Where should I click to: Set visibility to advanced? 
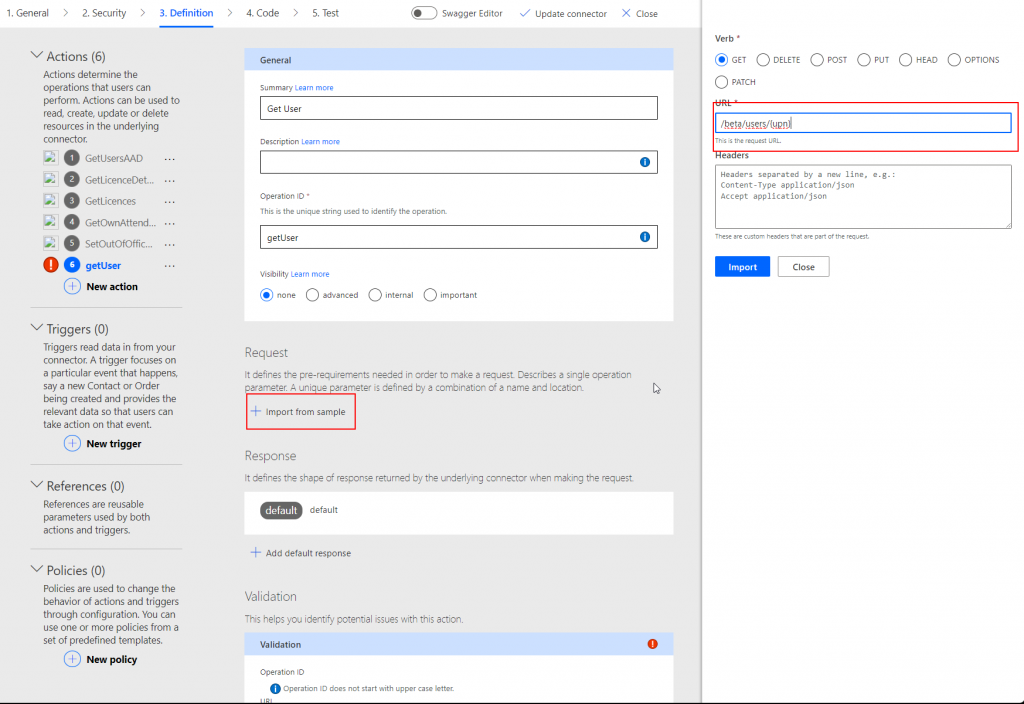pos(312,295)
